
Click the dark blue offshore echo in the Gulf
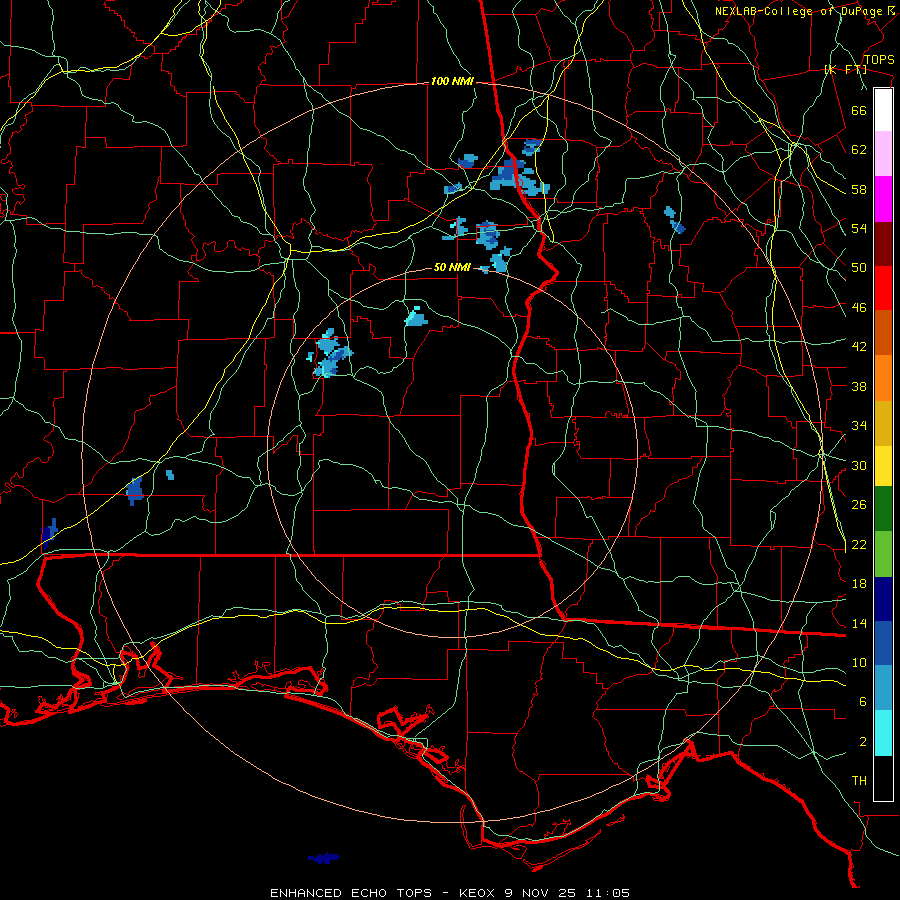point(324,858)
